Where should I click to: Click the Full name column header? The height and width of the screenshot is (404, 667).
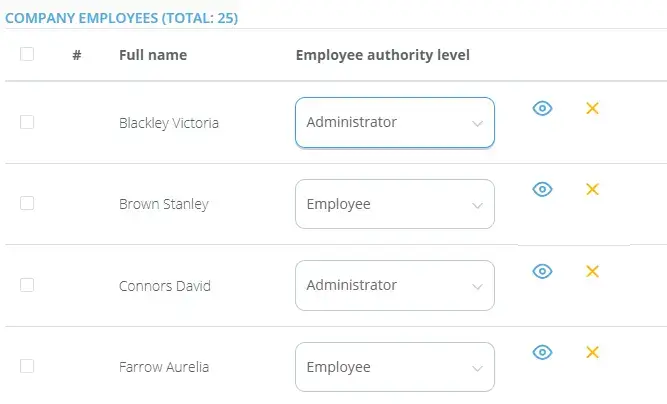pyautogui.click(x=153, y=55)
